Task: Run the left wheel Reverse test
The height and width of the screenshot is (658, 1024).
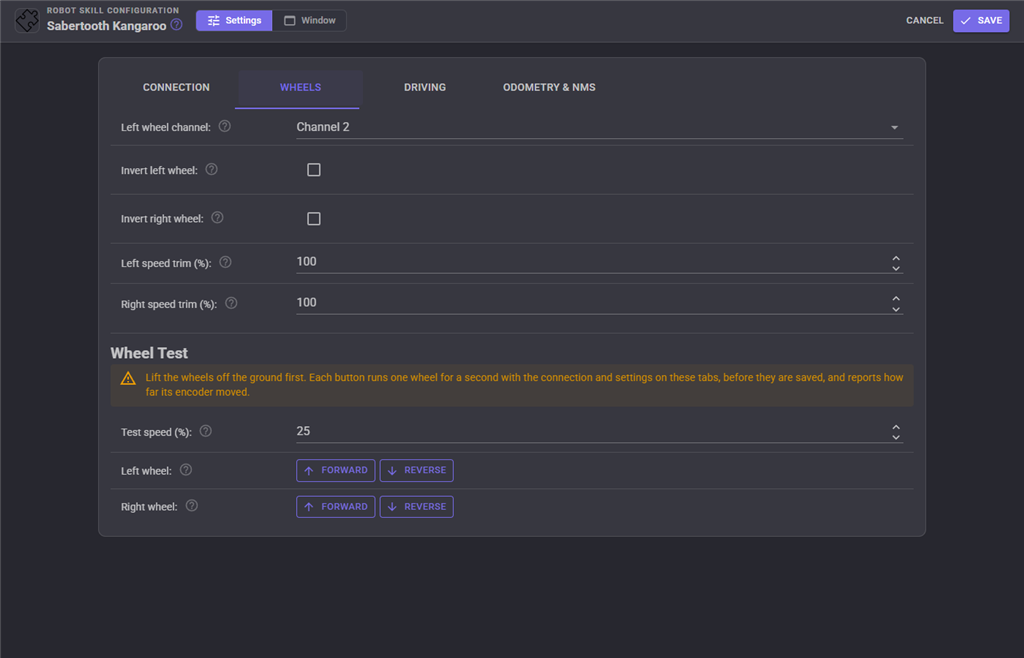Action: click(417, 471)
